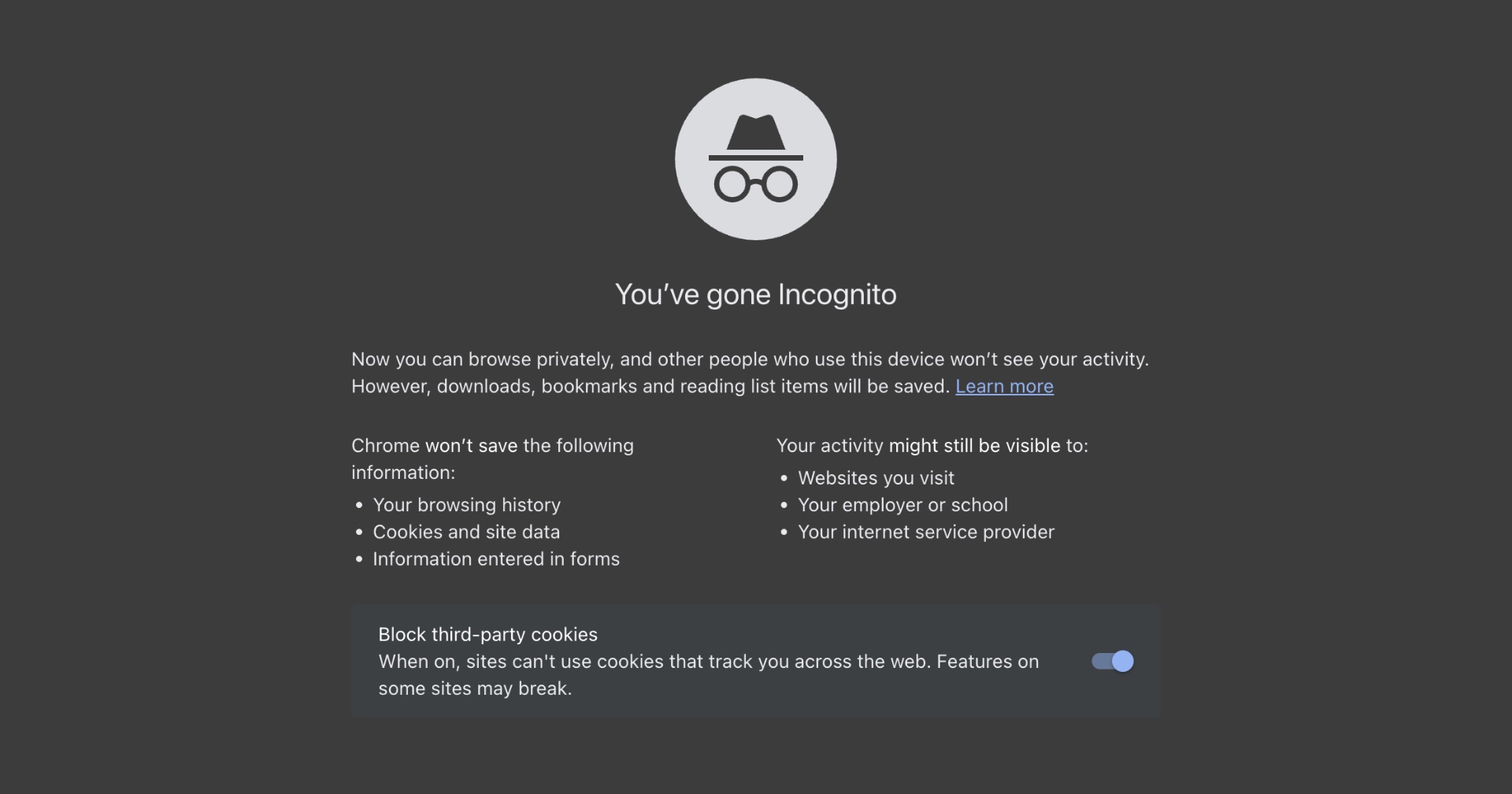Click the "Your browsing history" bullet item
Viewport: 1512px width, 794px height.
coord(467,505)
